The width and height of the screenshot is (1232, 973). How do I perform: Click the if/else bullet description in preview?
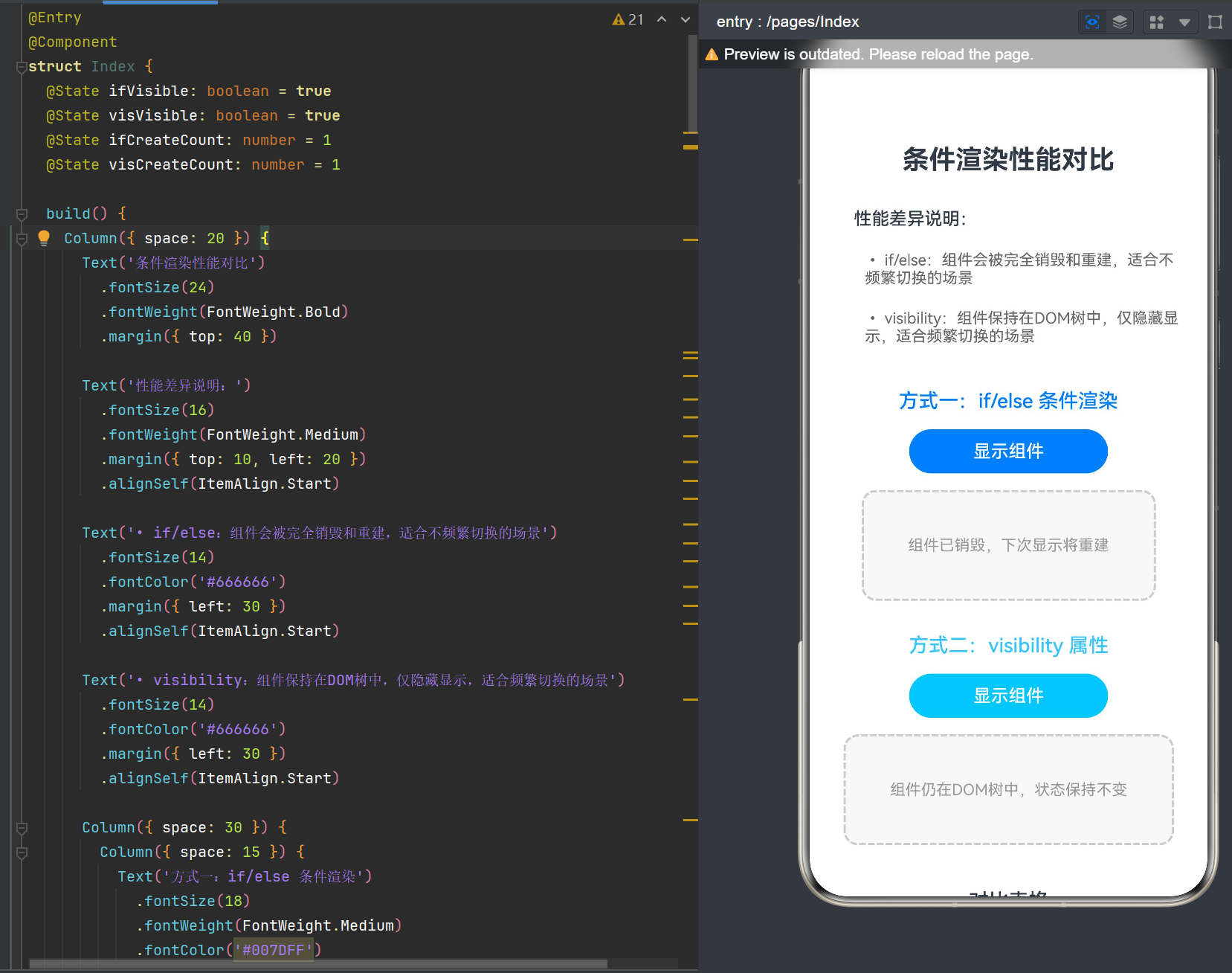tap(1019, 269)
